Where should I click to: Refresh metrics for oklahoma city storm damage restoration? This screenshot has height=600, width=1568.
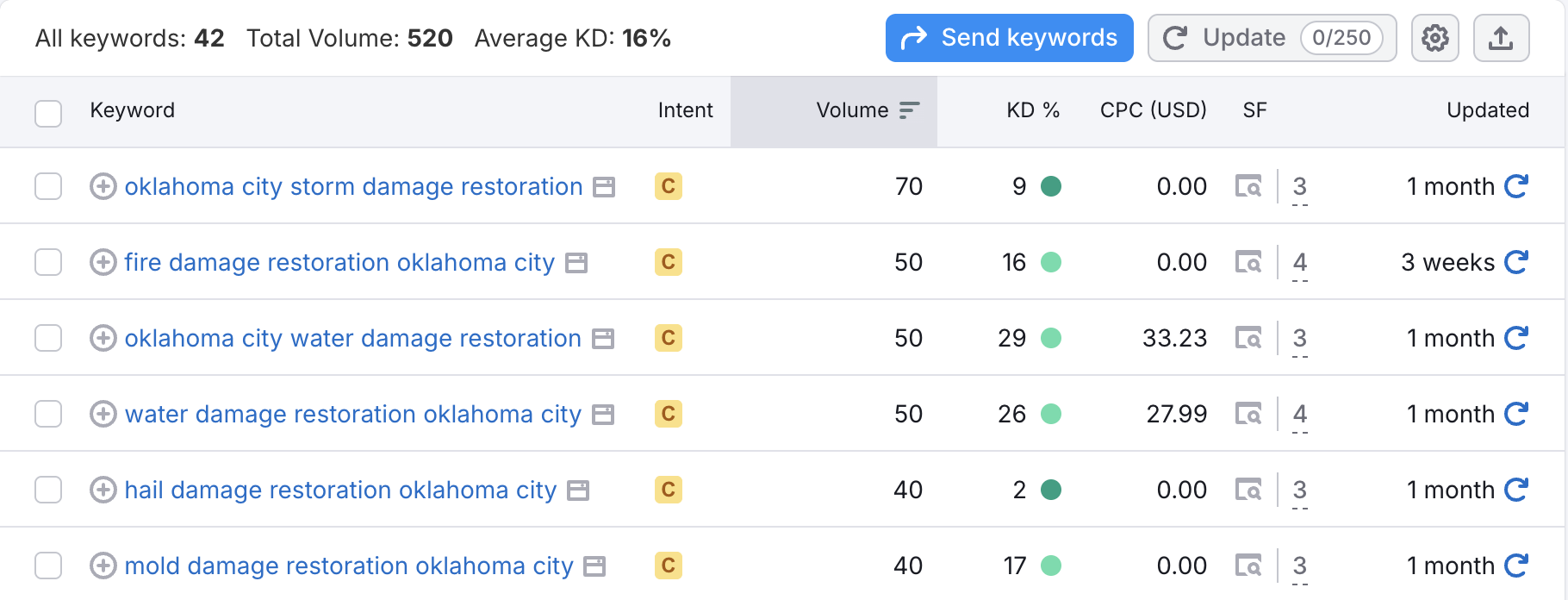[x=1517, y=185]
